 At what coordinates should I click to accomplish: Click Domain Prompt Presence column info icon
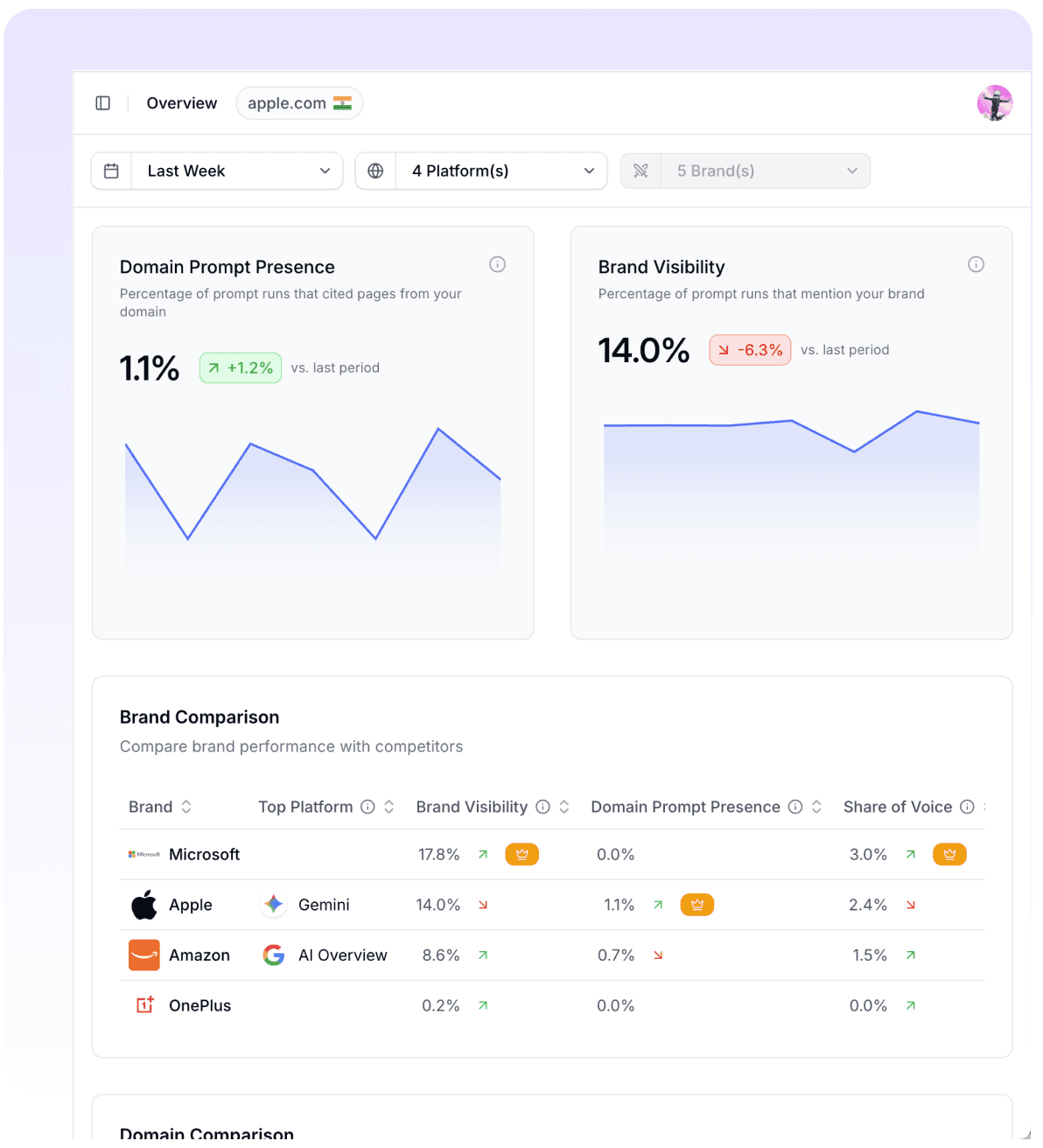[x=794, y=807]
